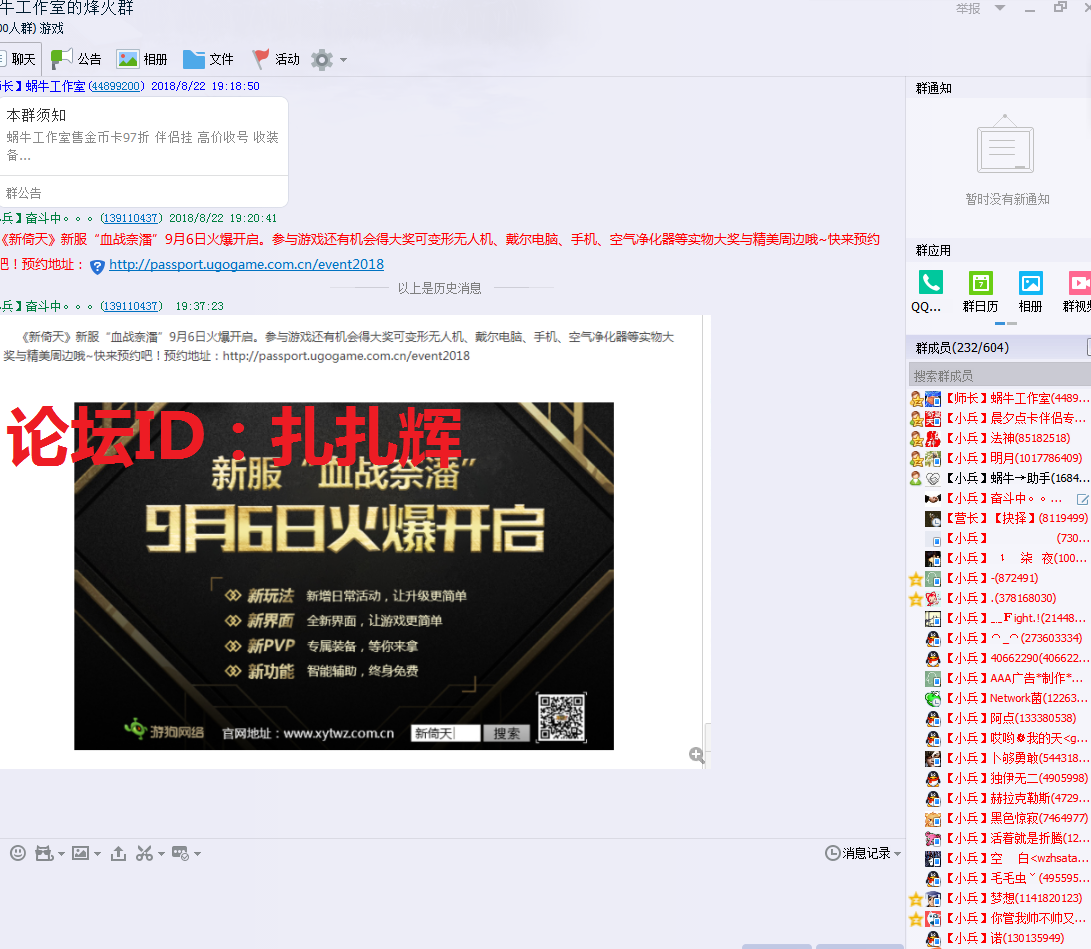Viewport: 1091px width, 949px height.
Task: Click the avatar of Network菌
Action: click(x=932, y=699)
